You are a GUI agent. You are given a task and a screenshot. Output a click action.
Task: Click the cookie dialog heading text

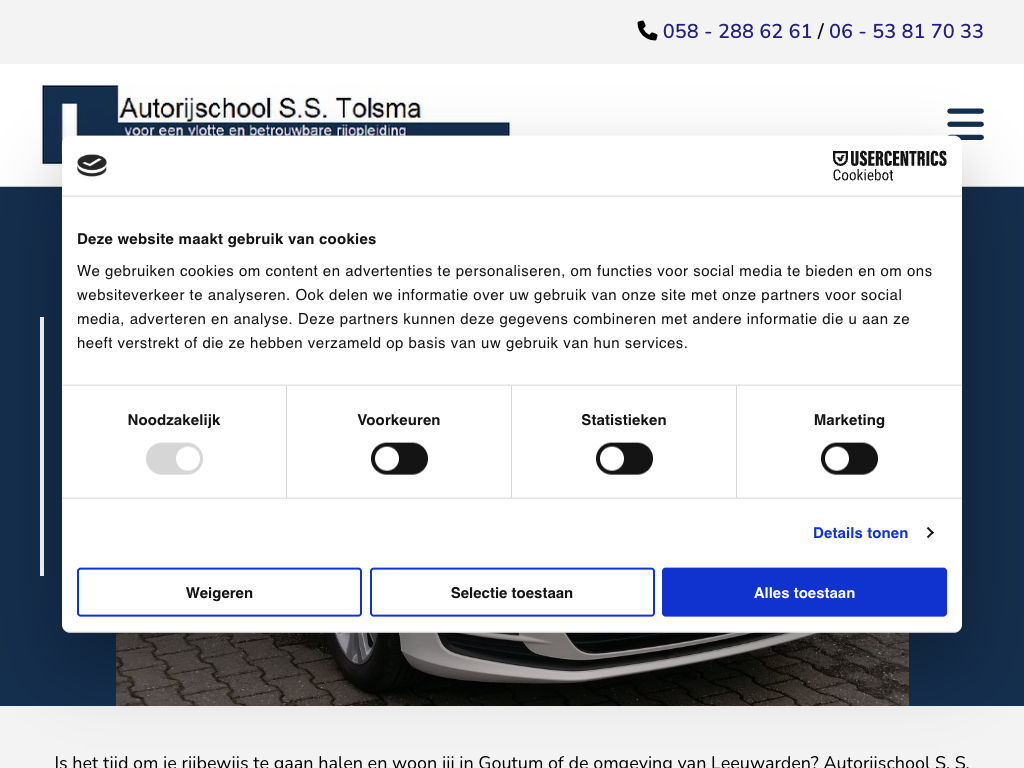click(227, 239)
